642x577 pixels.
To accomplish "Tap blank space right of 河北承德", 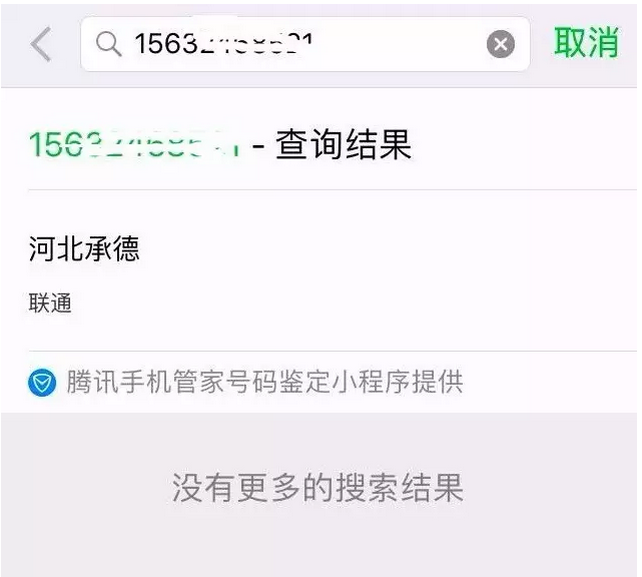I will tap(389, 249).
